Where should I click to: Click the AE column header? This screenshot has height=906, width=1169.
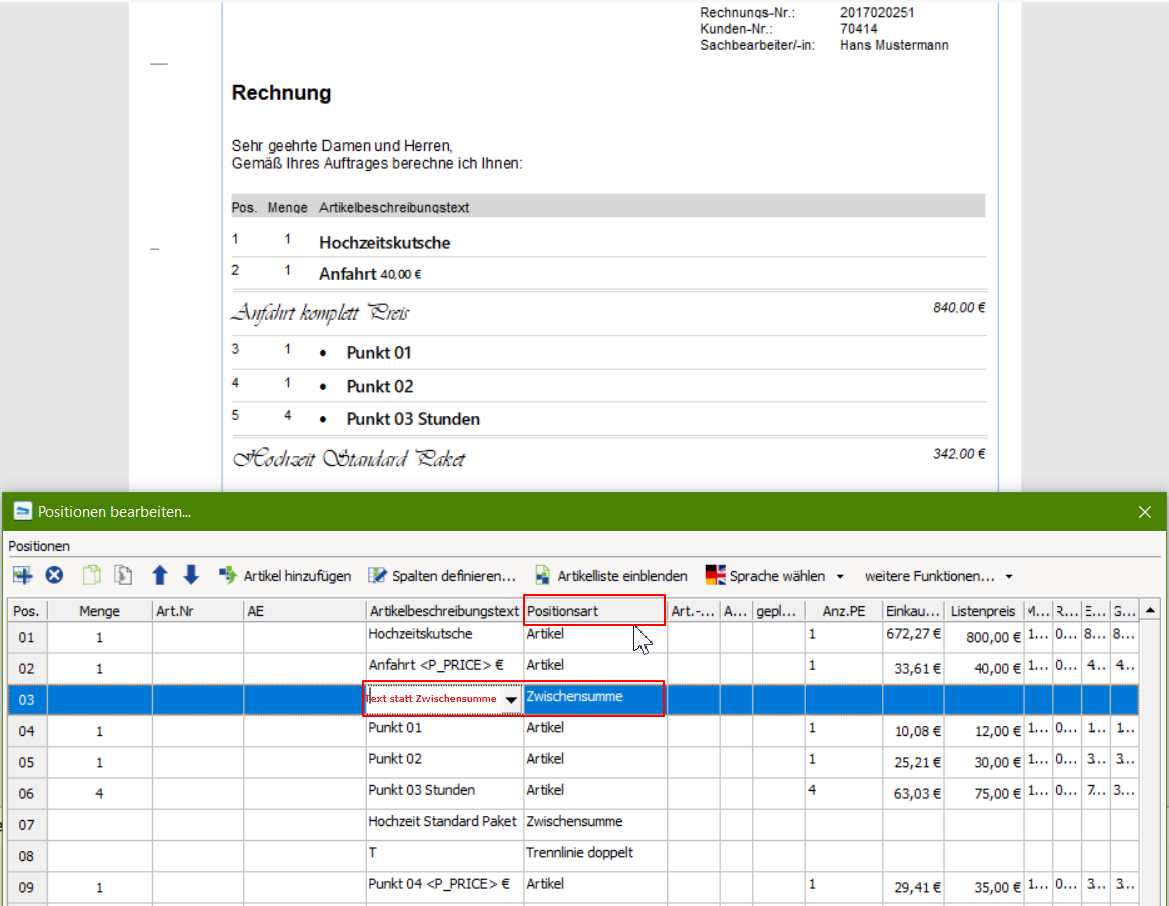tap(304, 611)
